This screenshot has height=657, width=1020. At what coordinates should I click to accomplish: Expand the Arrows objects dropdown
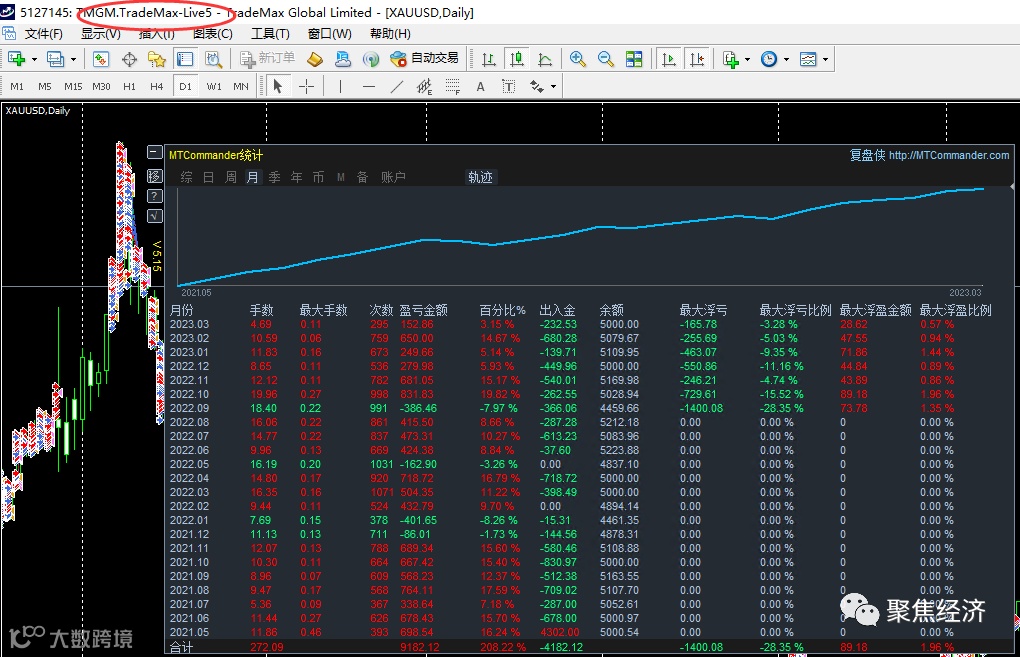(x=554, y=87)
